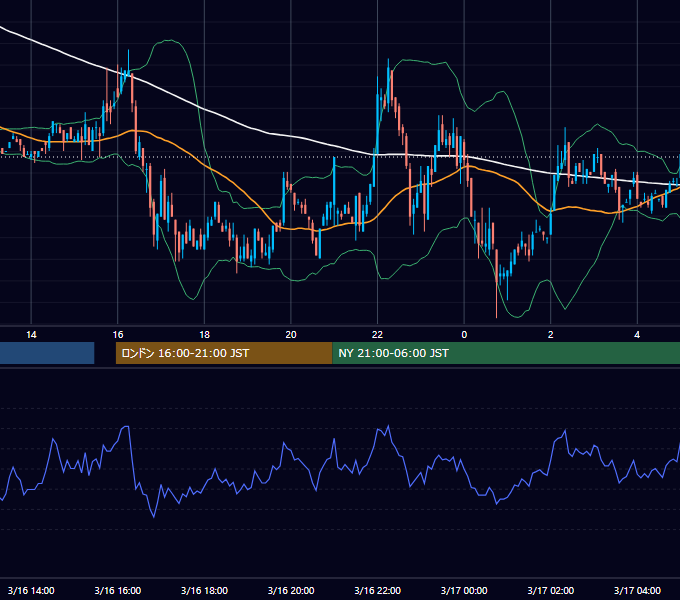Select the 2 hour axis label

click(550, 335)
